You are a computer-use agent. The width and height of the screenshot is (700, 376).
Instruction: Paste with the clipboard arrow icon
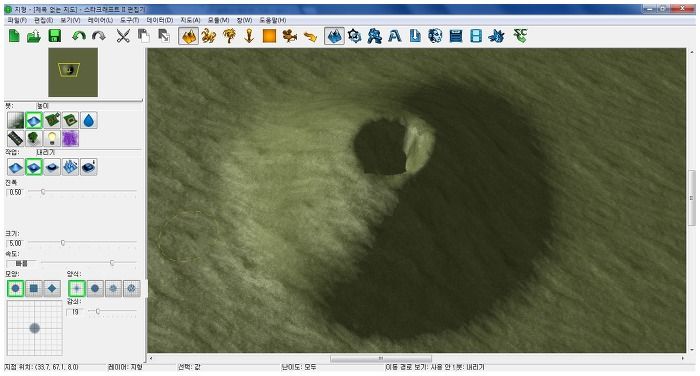point(164,36)
